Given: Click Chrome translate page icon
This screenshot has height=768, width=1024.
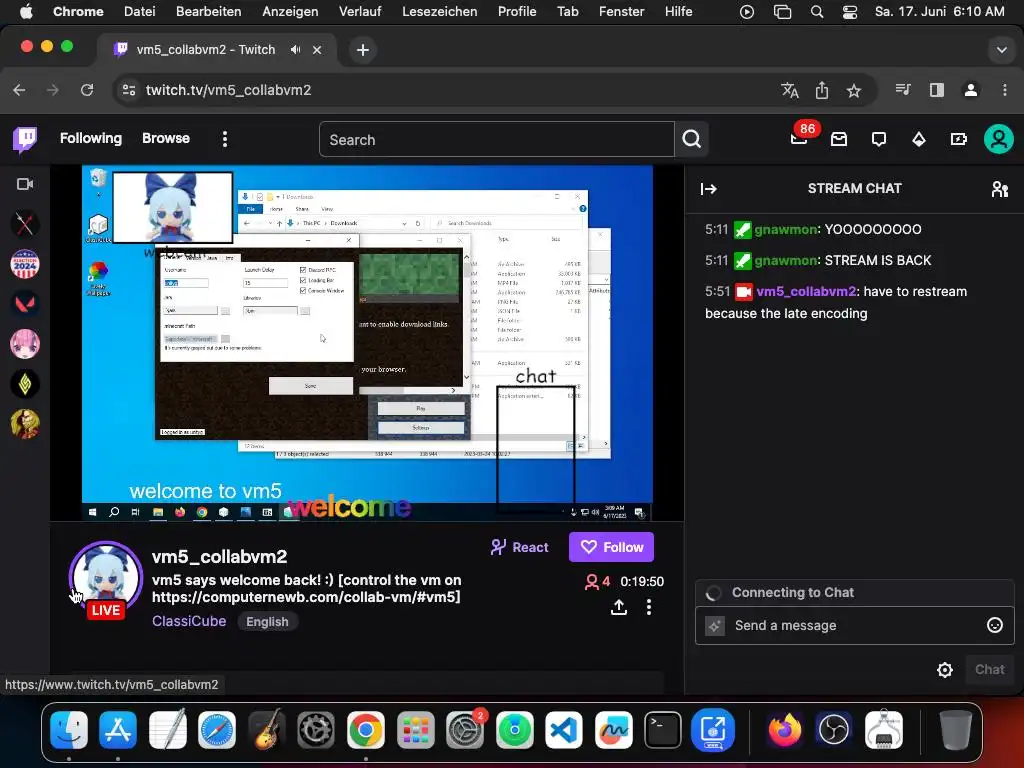Looking at the screenshot, I should tap(790, 90).
